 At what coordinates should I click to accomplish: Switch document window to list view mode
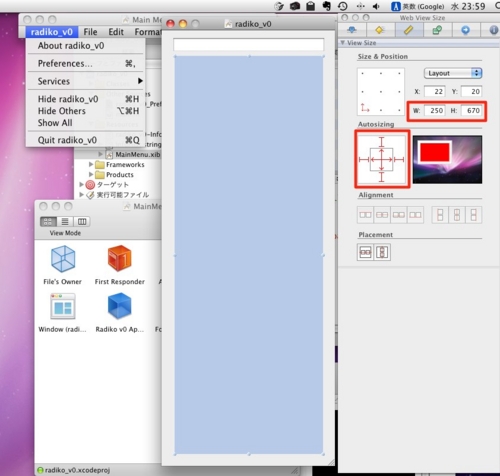tap(65, 222)
